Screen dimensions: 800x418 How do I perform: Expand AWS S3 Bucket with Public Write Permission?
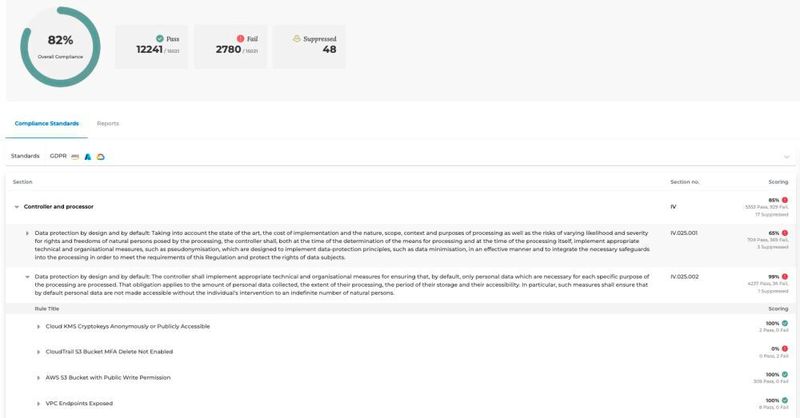38,378
